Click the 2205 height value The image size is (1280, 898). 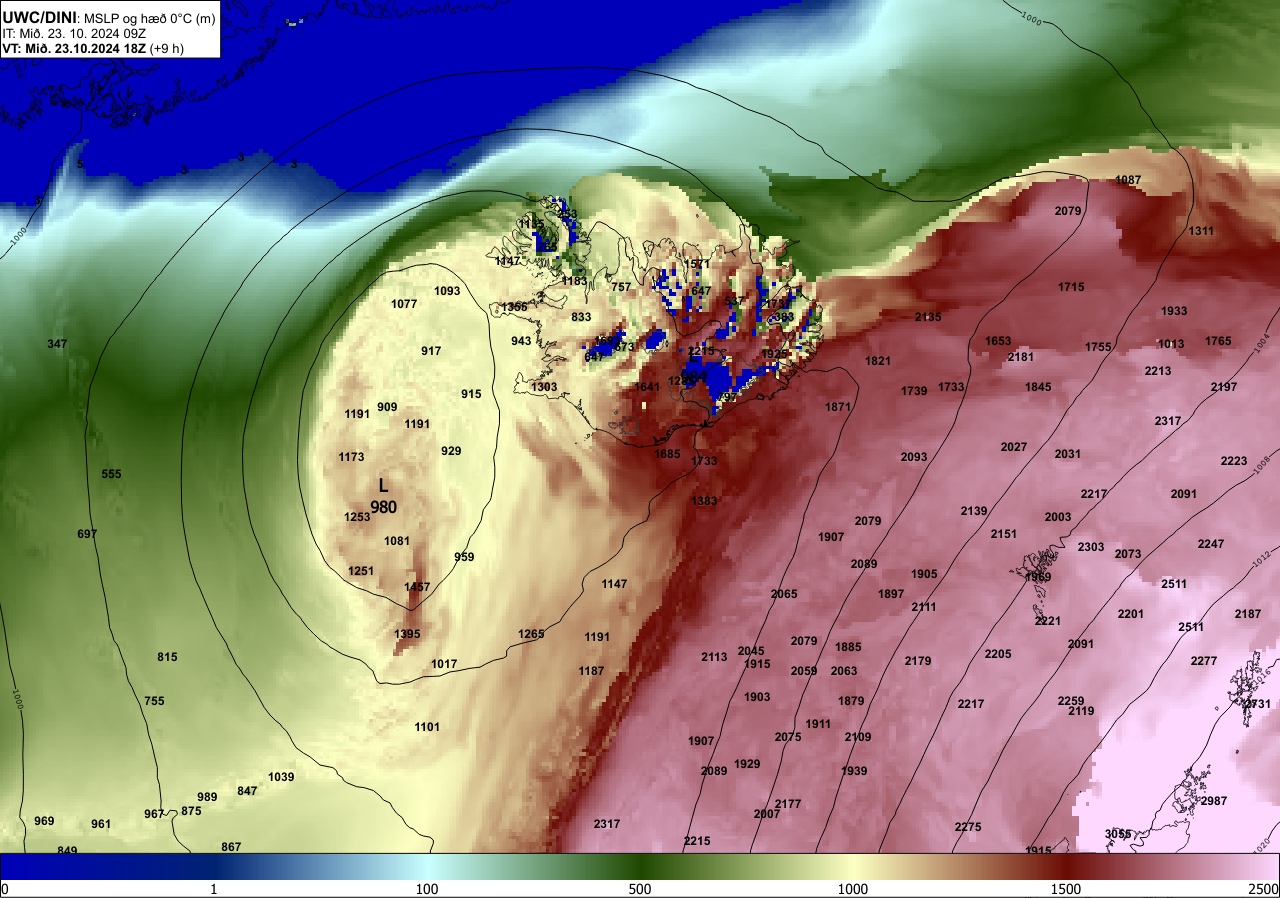tap(998, 654)
